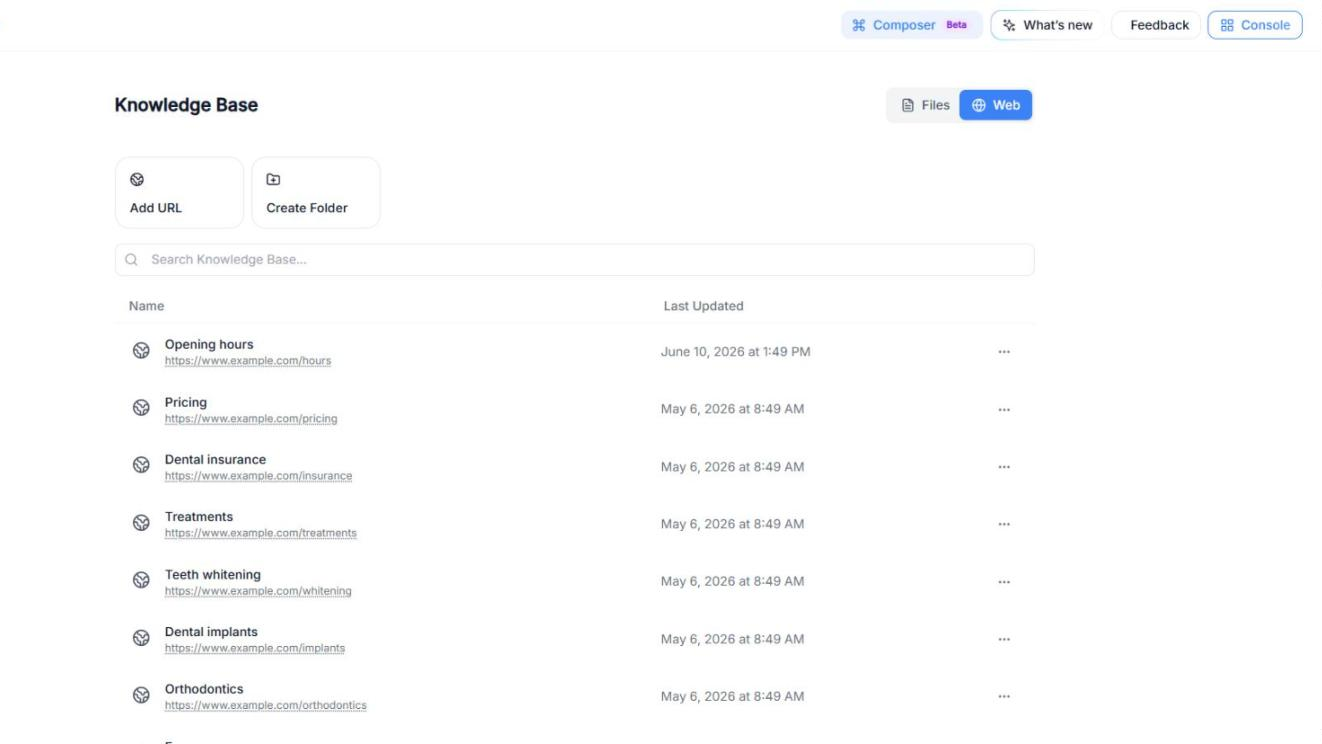Image resolution: width=1322 pixels, height=744 pixels.
Task: Click the Last Updated column header
Action: coord(703,306)
